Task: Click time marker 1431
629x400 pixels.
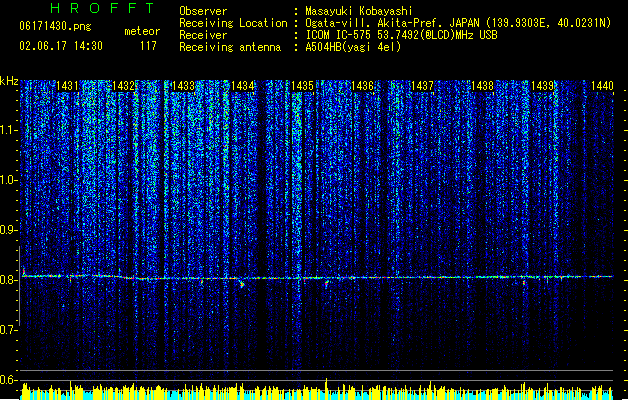Action: pyautogui.click(x=67, y=86)
